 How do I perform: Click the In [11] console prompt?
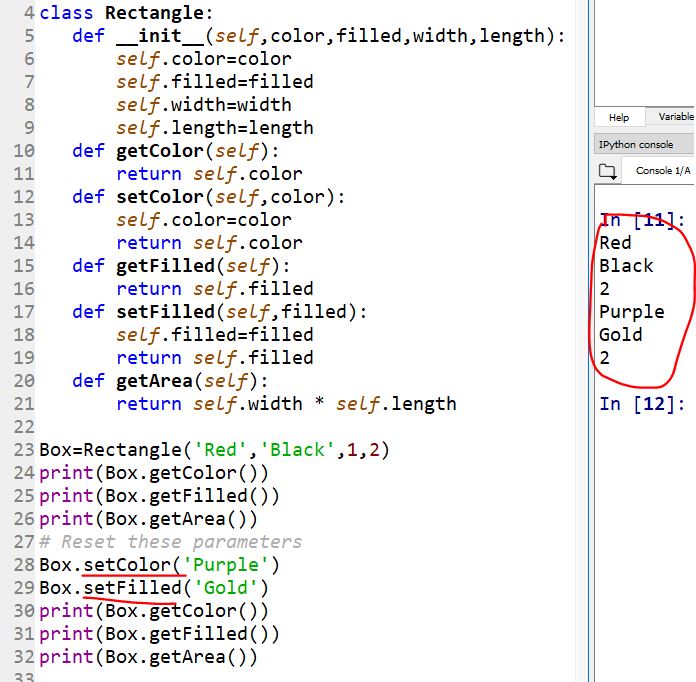click(642, 220)
